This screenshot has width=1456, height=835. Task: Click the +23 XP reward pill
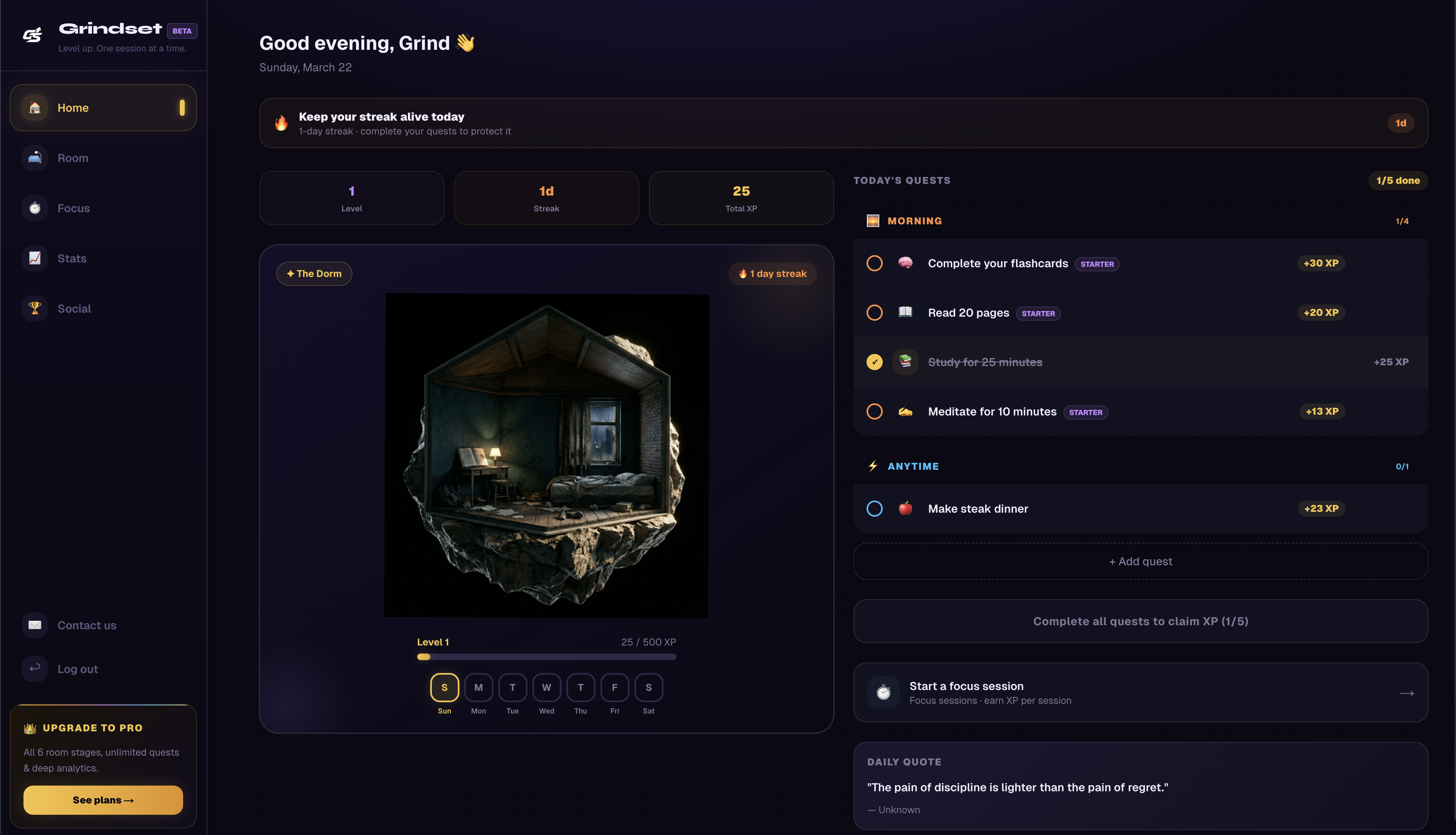1321,509
